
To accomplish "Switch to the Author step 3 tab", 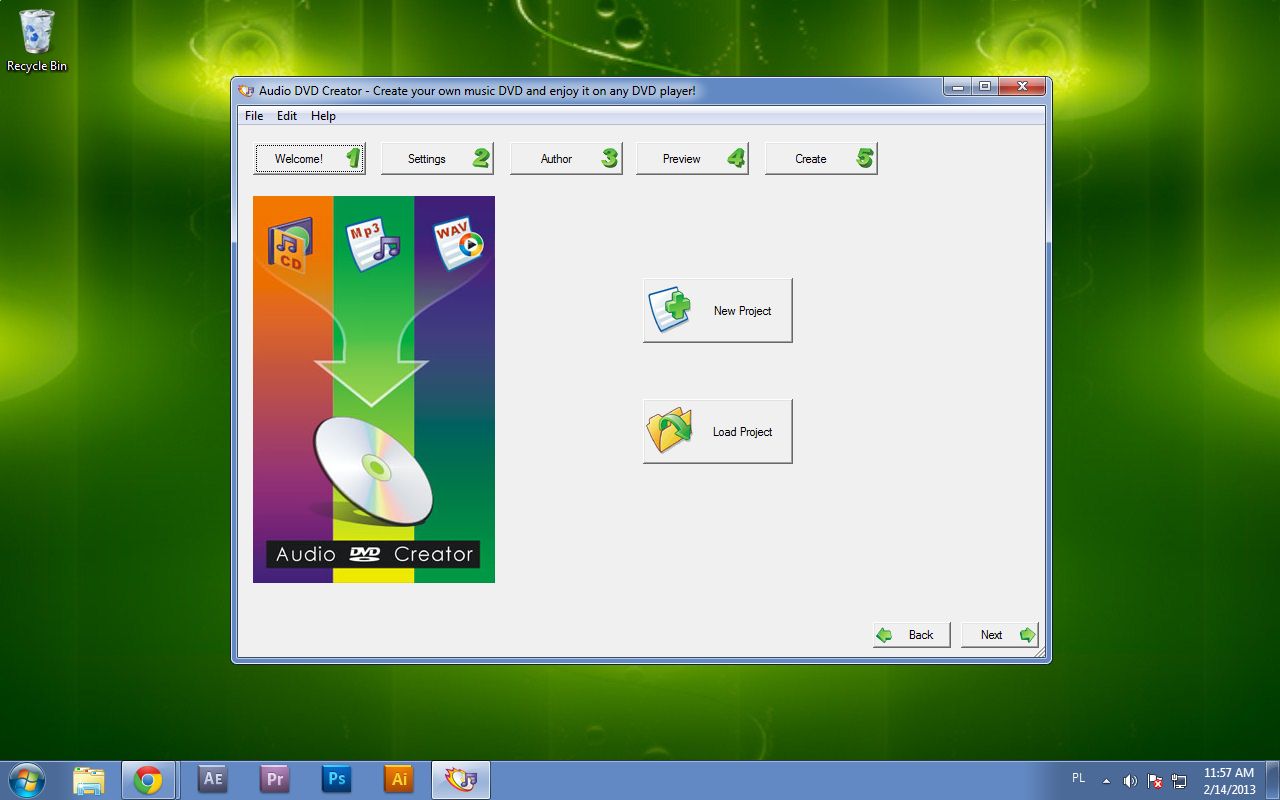I will coord(566,158).
